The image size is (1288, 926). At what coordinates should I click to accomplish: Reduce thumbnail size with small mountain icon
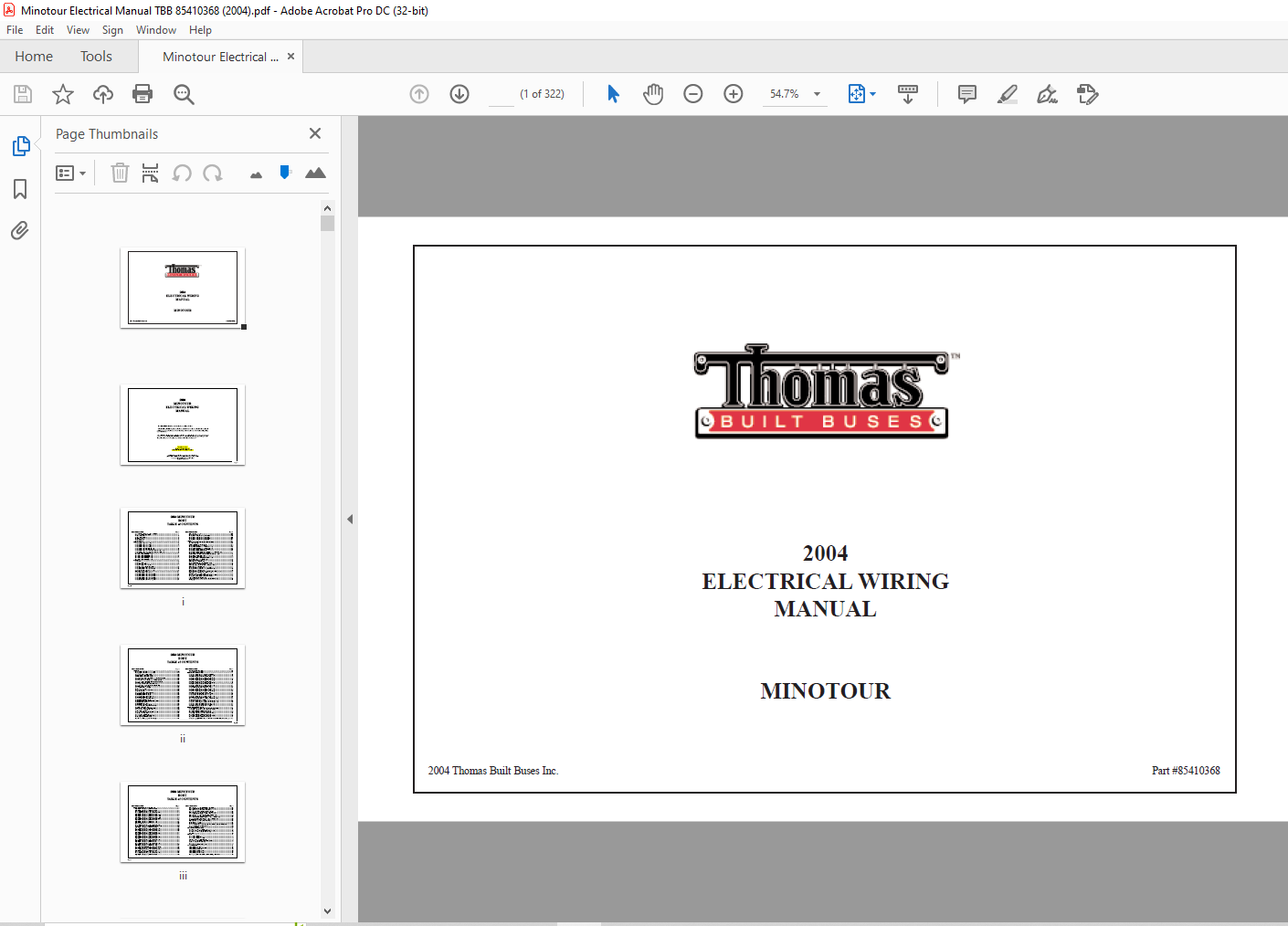click(x=256, y=174)
